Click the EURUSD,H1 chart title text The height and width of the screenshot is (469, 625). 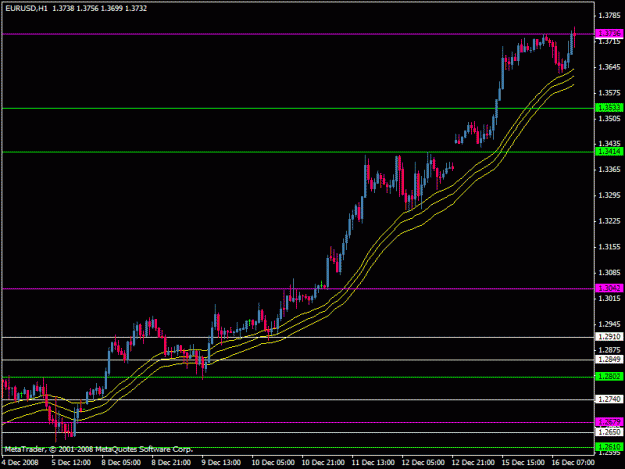(26, 8)
